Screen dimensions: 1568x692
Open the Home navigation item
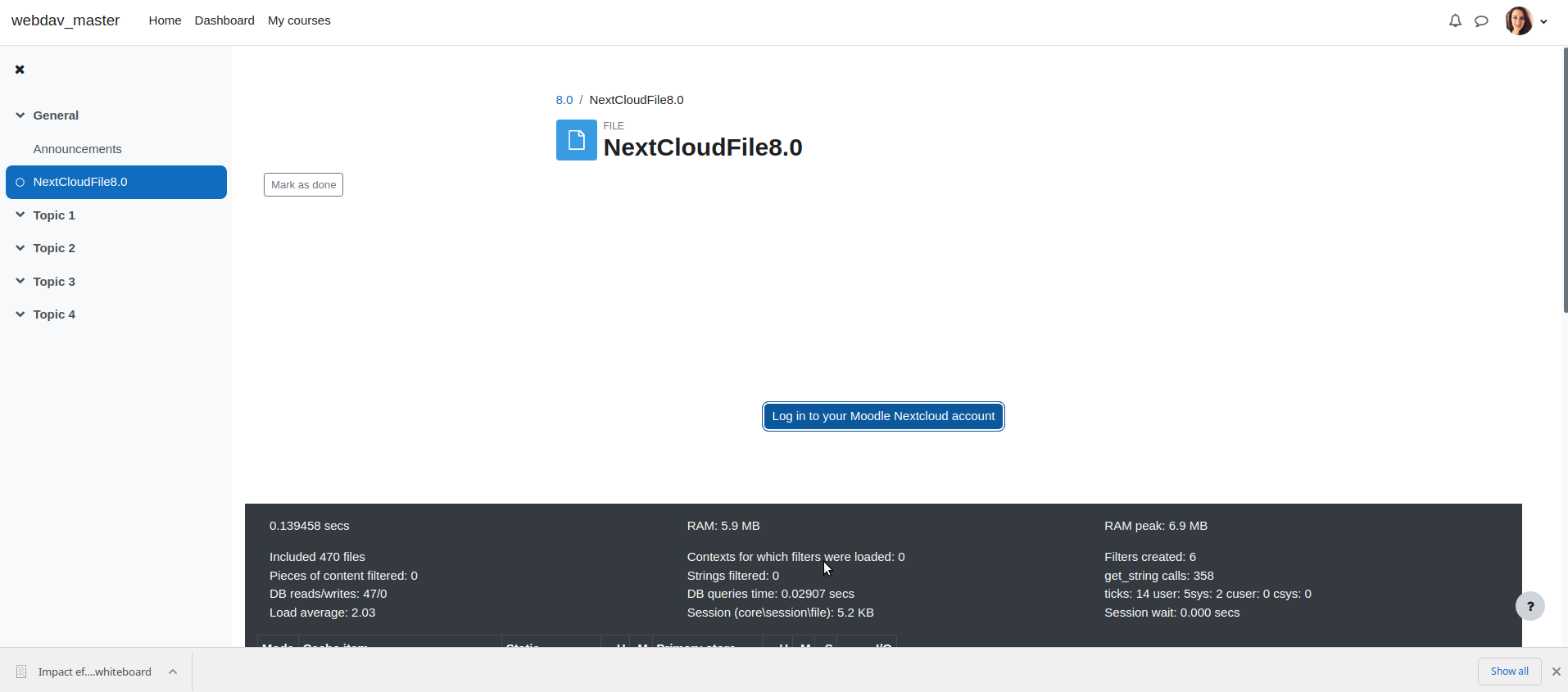click(165, 20)
